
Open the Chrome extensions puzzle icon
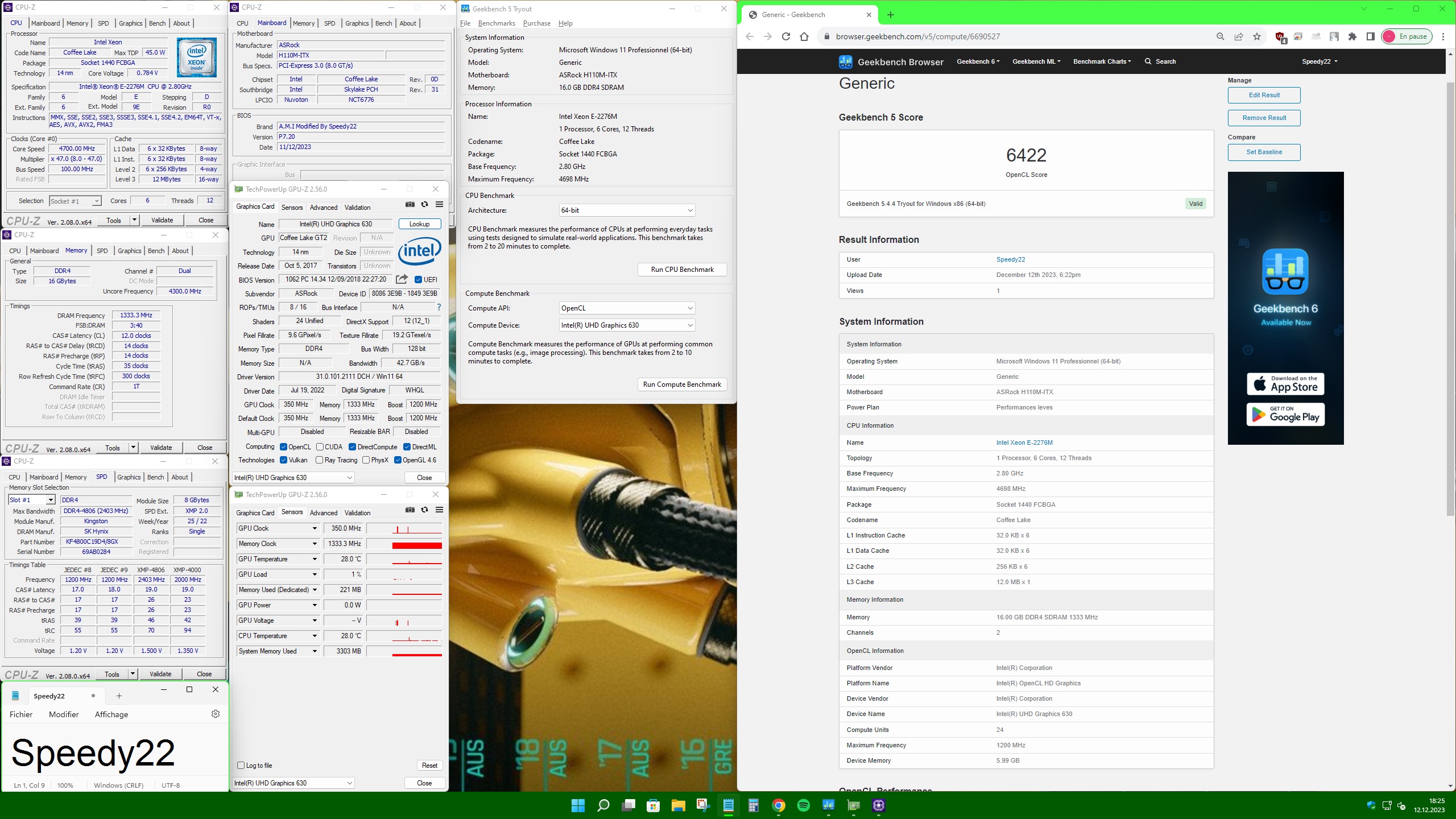[1352, 36]
